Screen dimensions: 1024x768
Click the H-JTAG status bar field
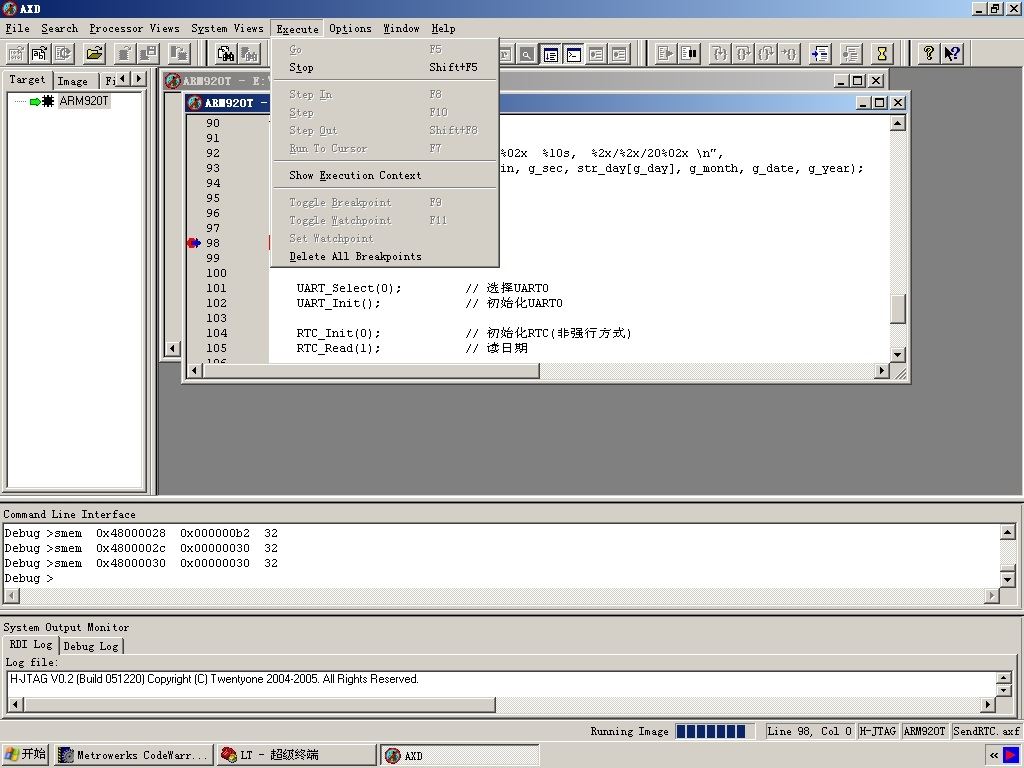click(878, 731)
